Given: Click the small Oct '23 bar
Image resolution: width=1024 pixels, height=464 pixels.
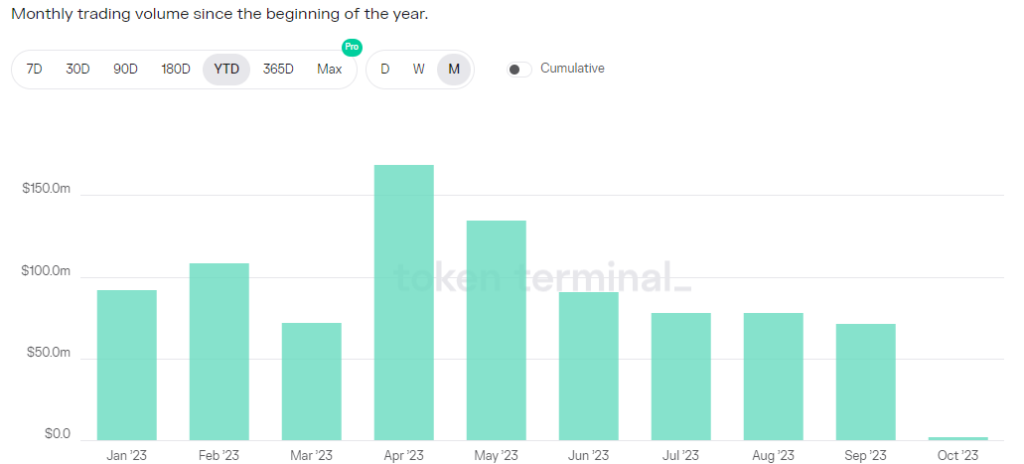Looking at the screenshot, I should 958,438.
